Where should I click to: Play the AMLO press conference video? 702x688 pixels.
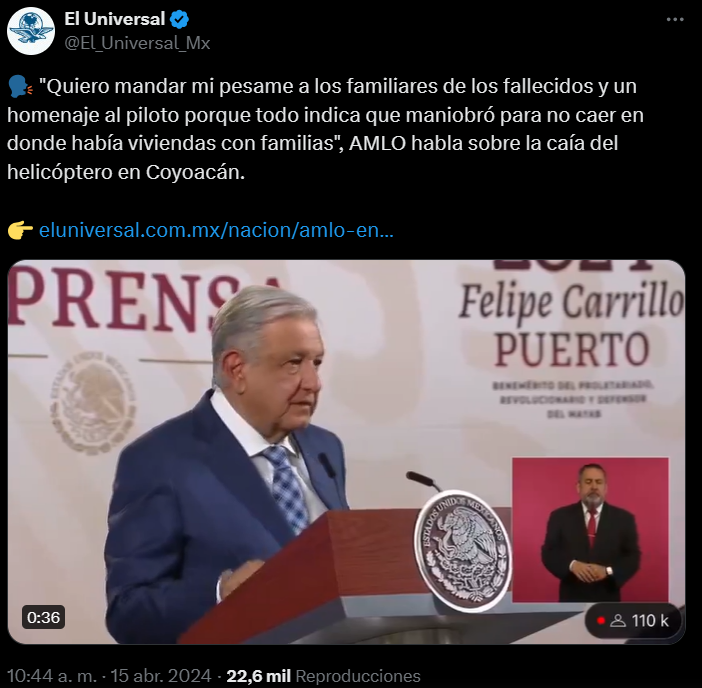point(346,452)
